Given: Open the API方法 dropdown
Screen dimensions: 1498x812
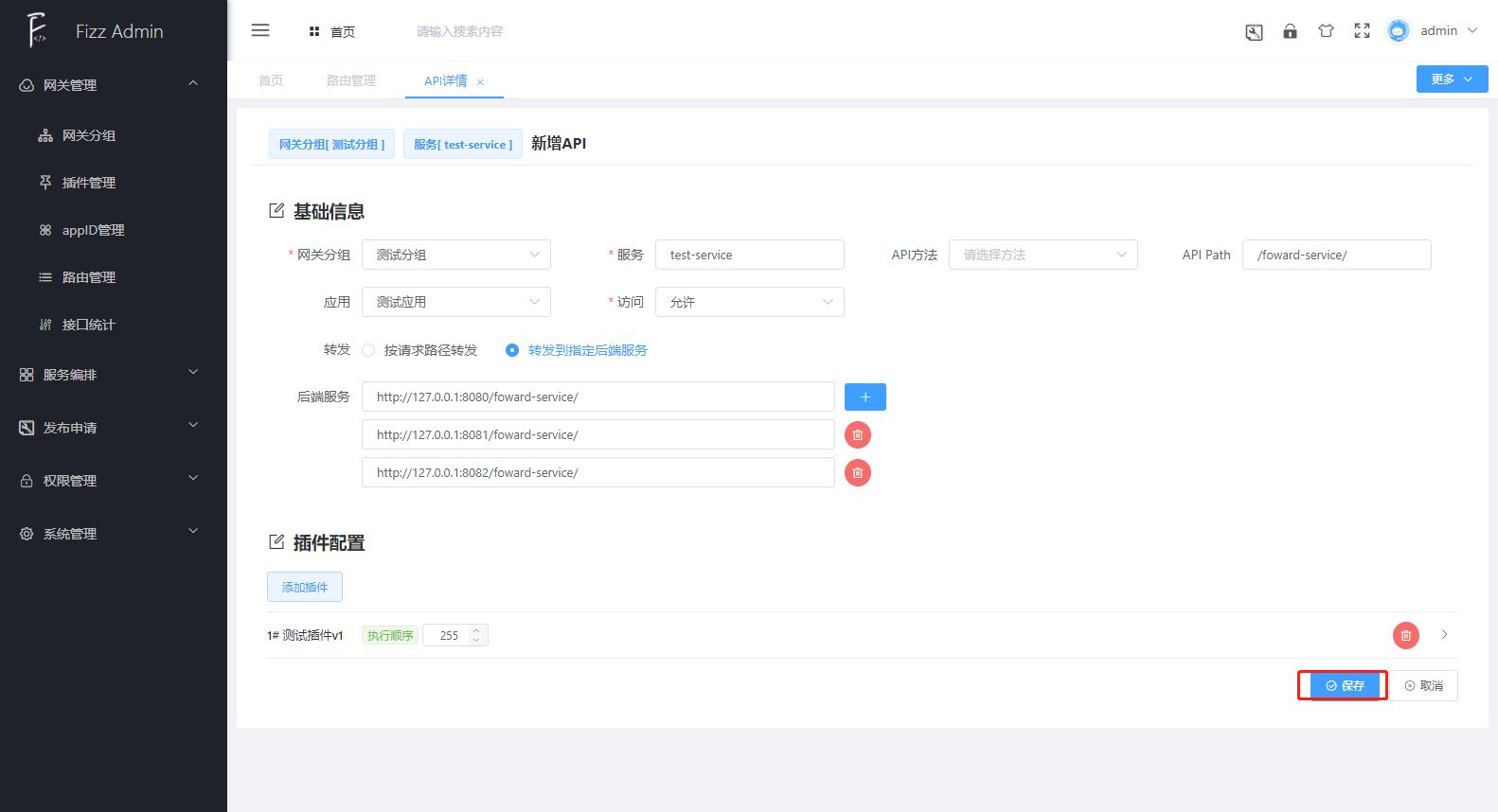Looking at the screenshot, I should [1043, 255].
